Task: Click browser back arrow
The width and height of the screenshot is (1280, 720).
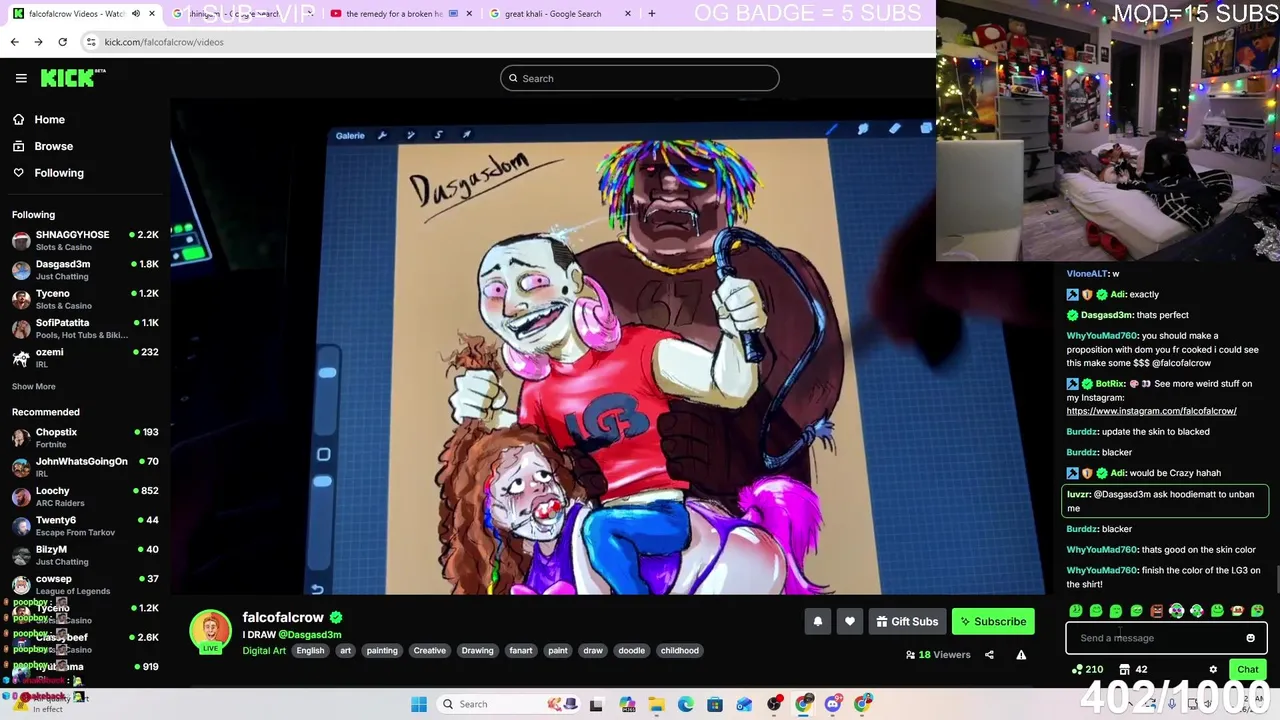Action: click(x=15, y=42)
